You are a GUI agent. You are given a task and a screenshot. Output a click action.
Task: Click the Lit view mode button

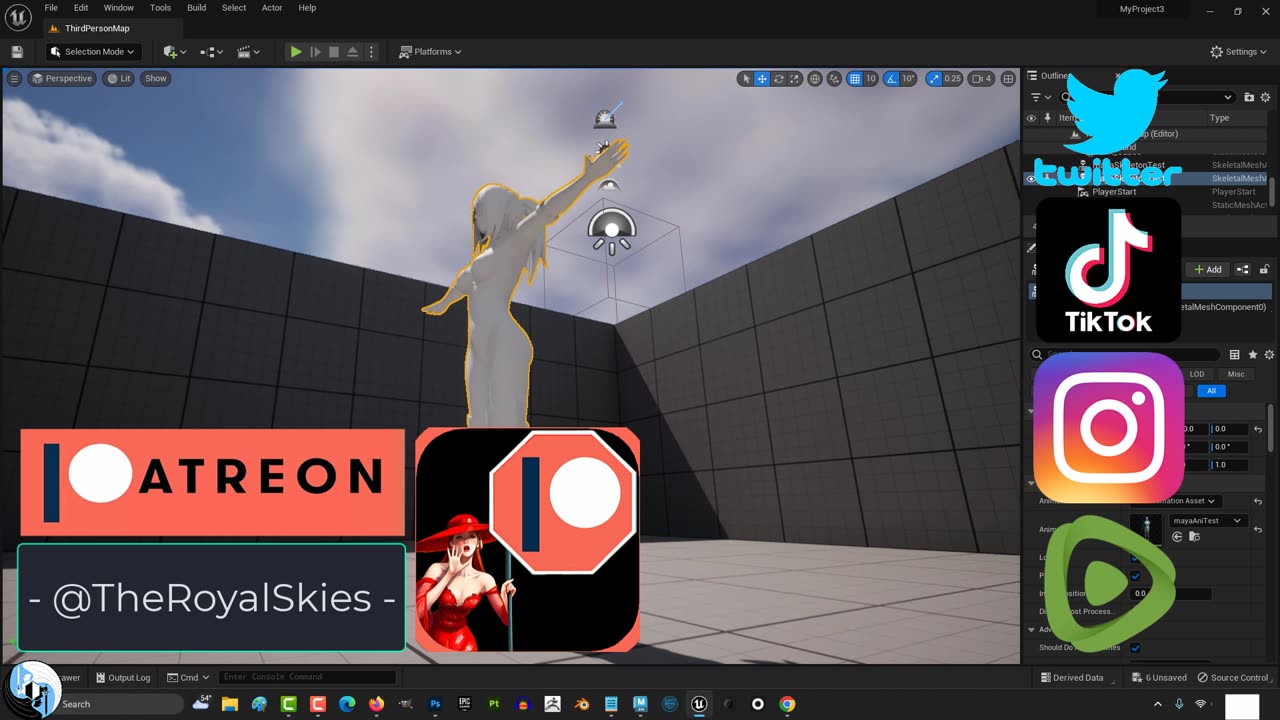point(118,78)
